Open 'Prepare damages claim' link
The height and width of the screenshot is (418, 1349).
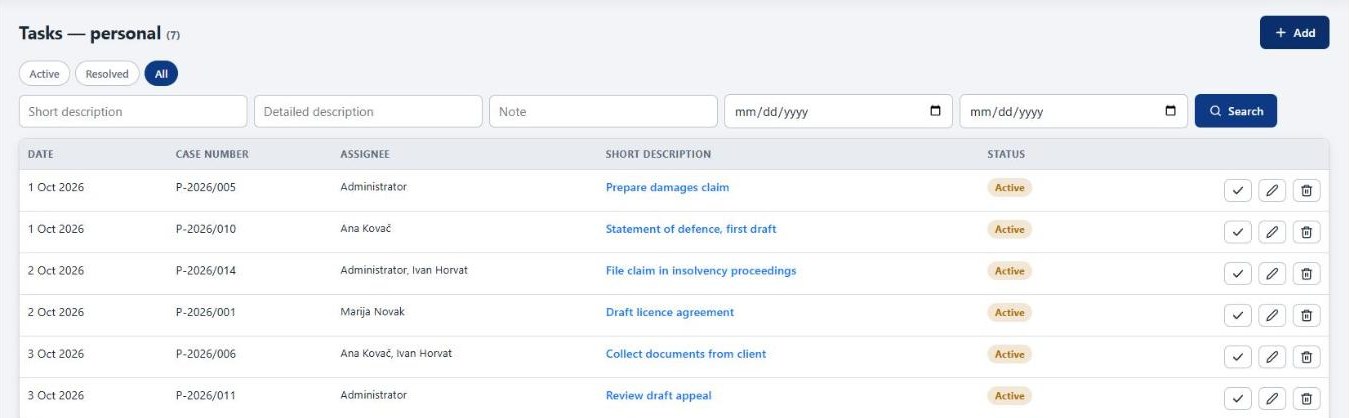click(667, 187)
